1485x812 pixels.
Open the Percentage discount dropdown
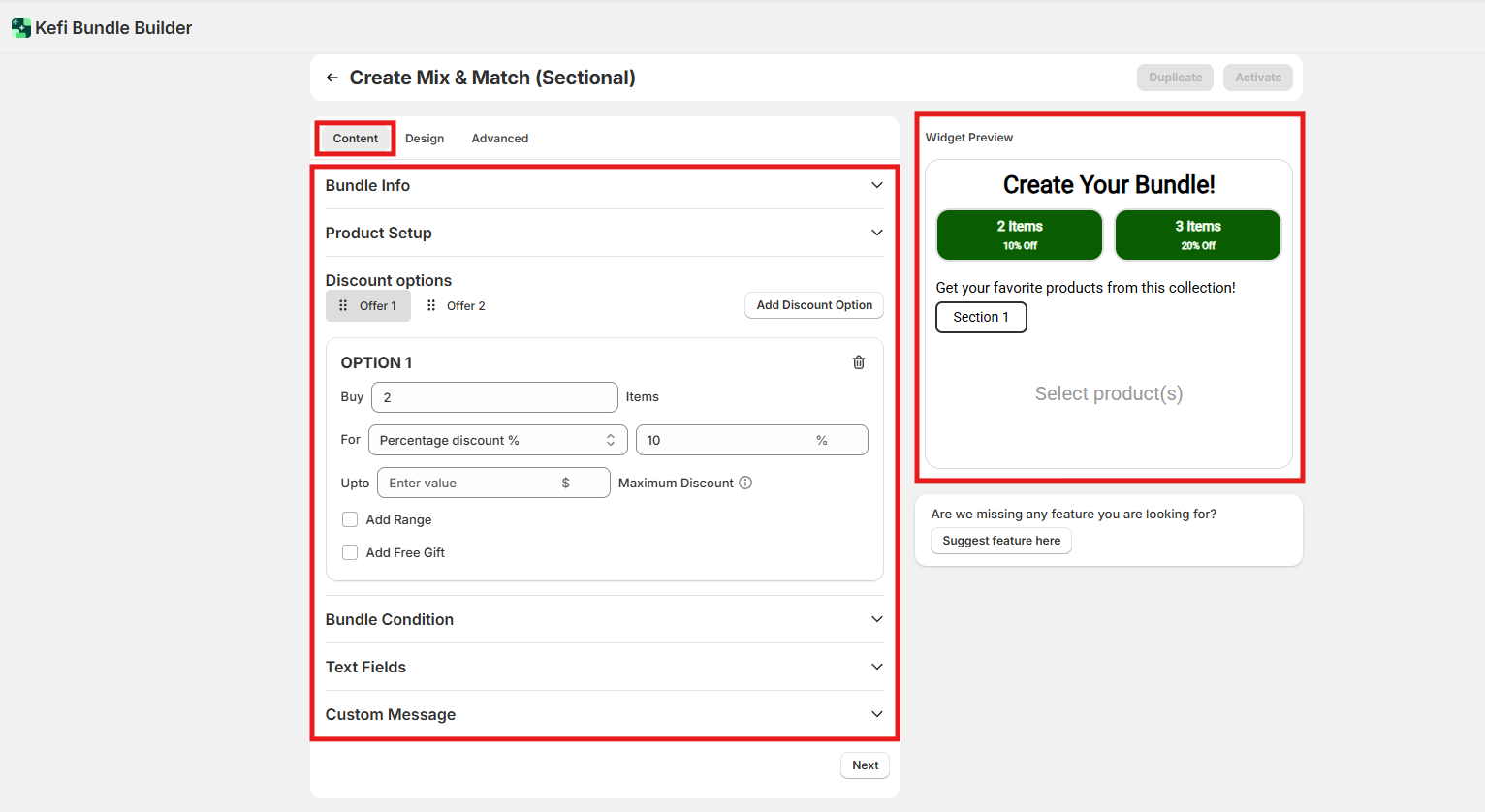coord(497,440)
